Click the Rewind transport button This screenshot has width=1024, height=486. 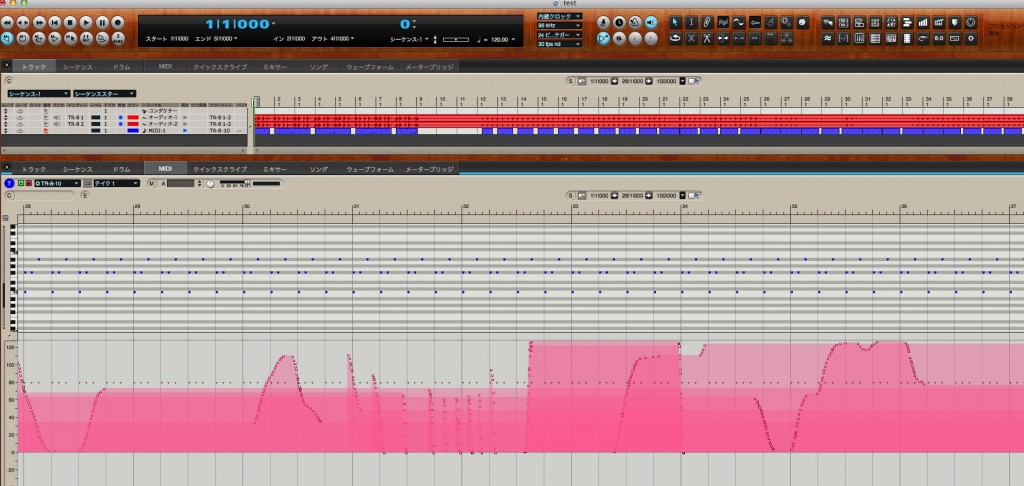(x=7, y=23)
